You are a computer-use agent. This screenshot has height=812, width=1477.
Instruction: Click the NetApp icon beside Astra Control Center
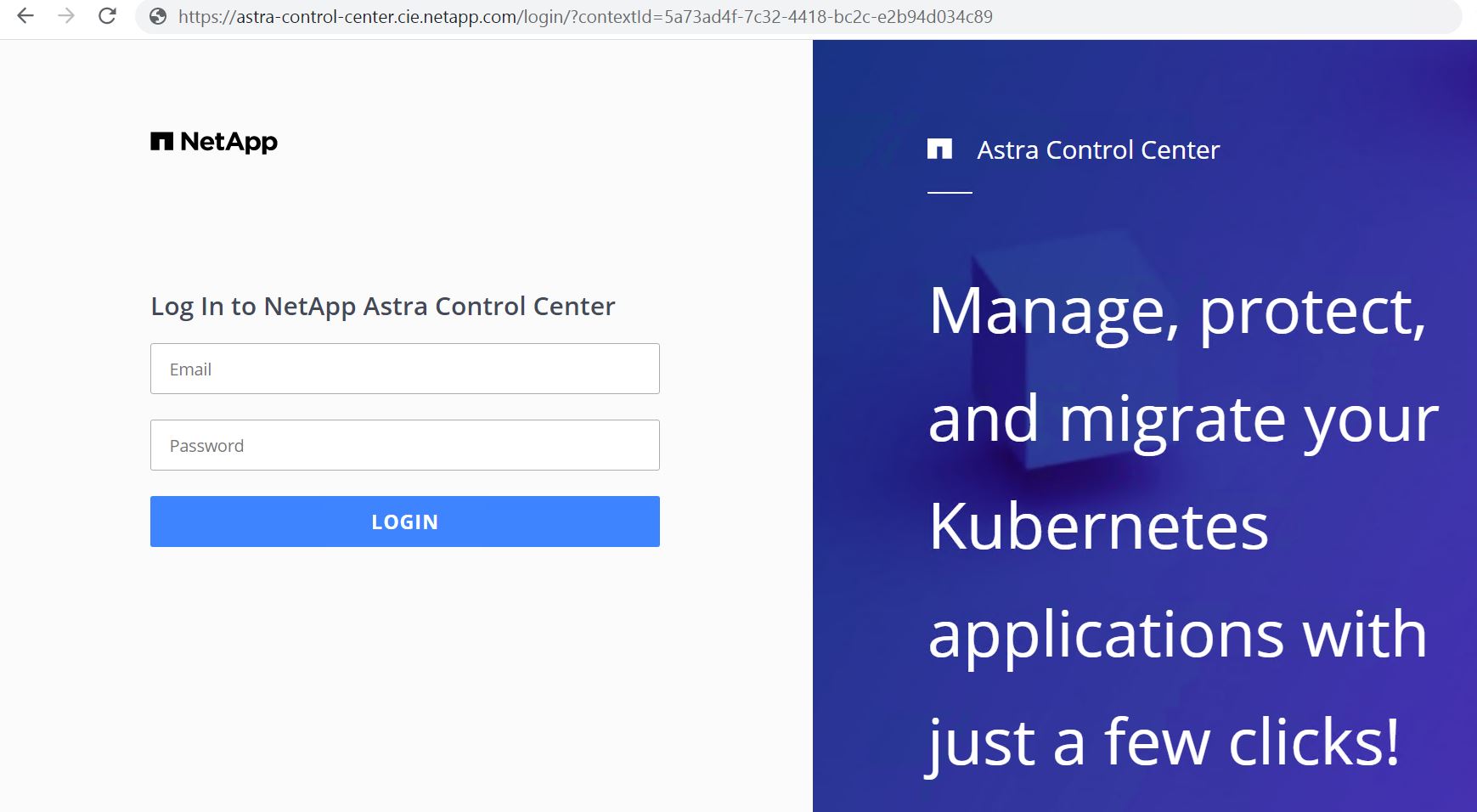point(939,149)
